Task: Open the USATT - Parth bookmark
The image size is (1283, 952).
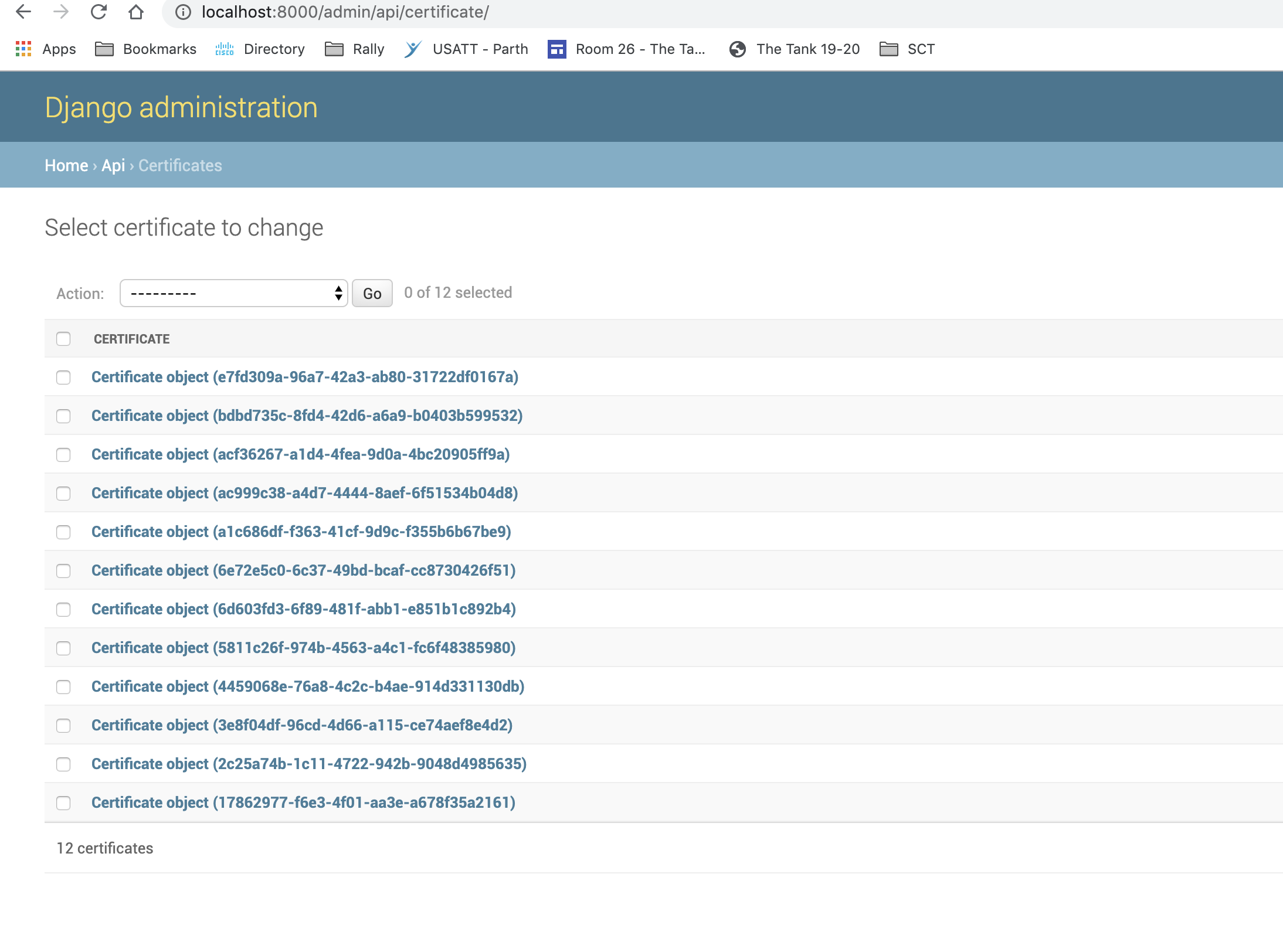Action: [466, 49]
